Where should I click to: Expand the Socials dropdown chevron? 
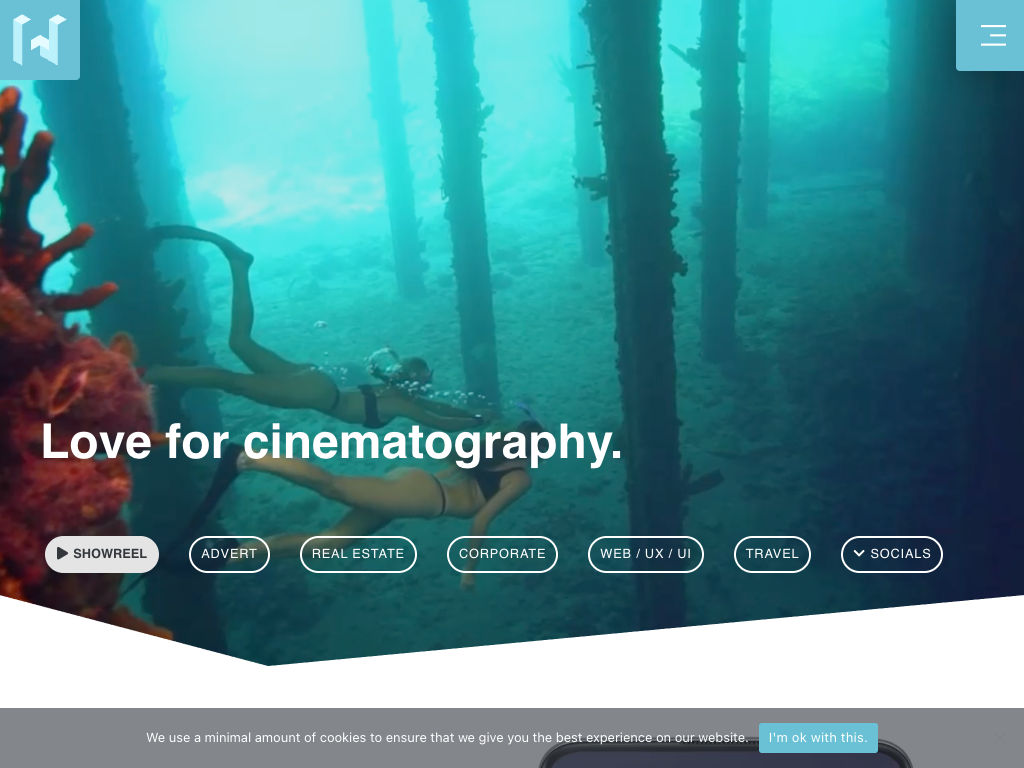858,553
